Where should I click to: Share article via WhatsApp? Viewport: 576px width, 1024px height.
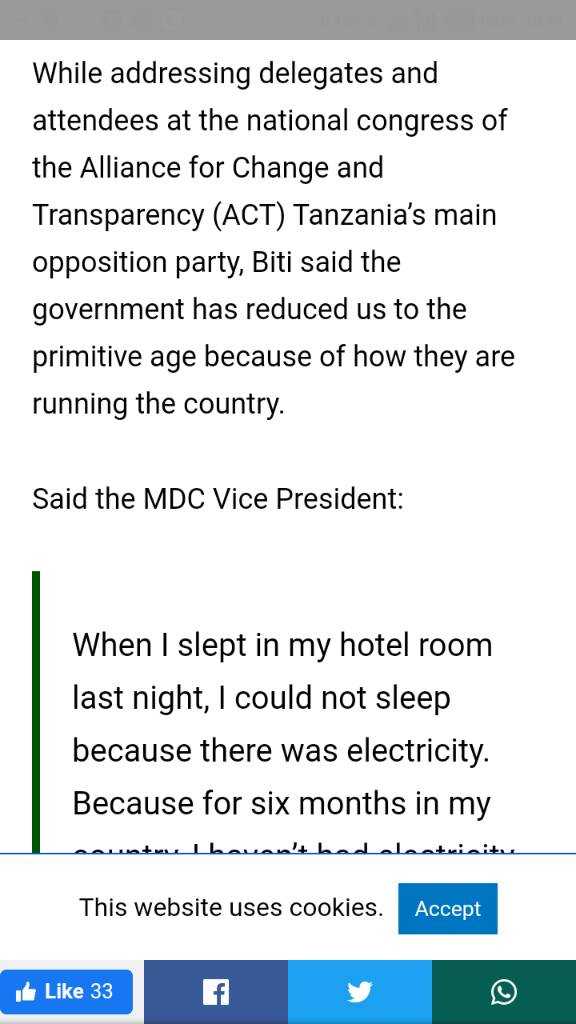tap(504, 992)
